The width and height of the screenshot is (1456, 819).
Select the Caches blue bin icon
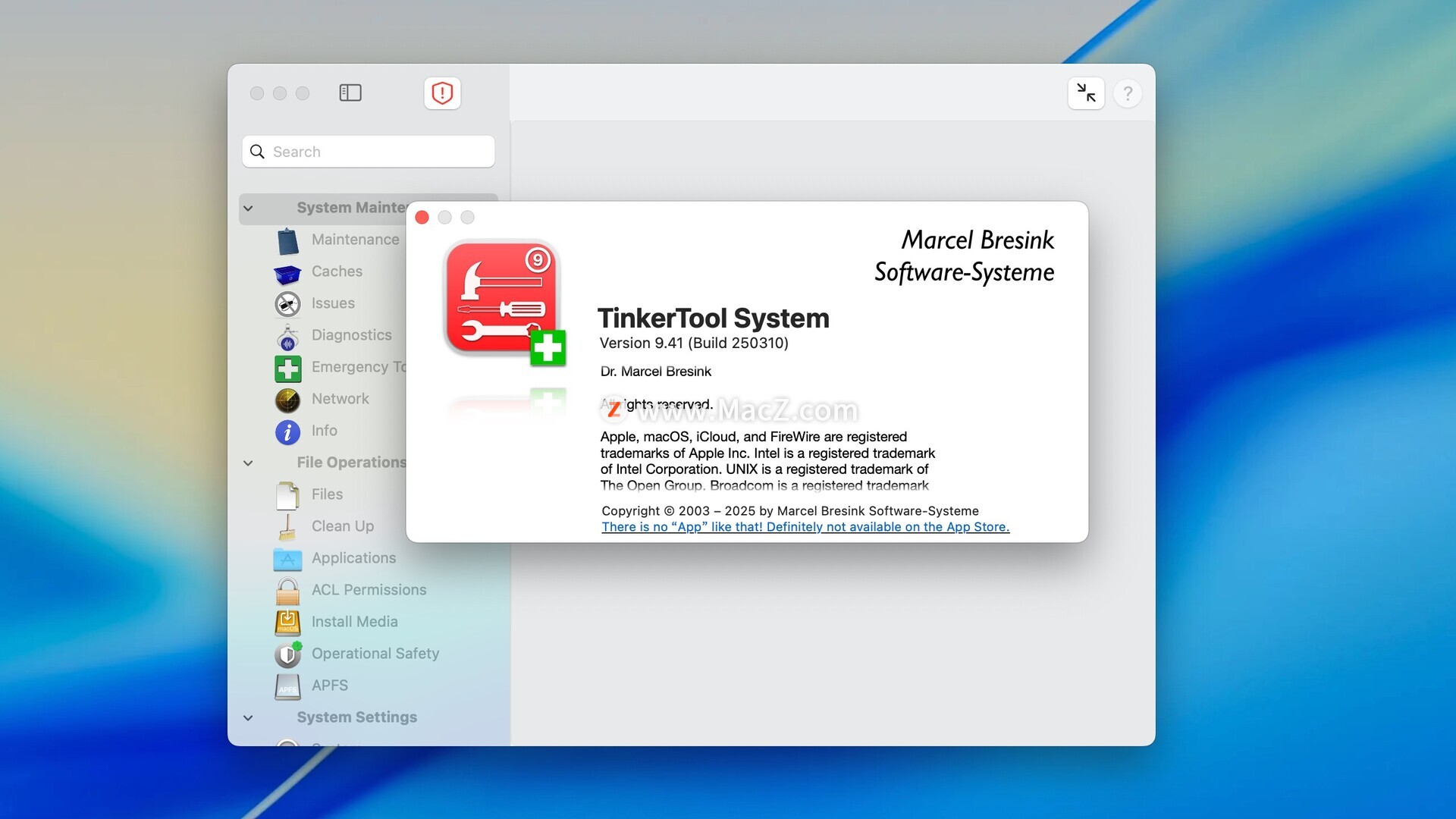coord(287,273)
